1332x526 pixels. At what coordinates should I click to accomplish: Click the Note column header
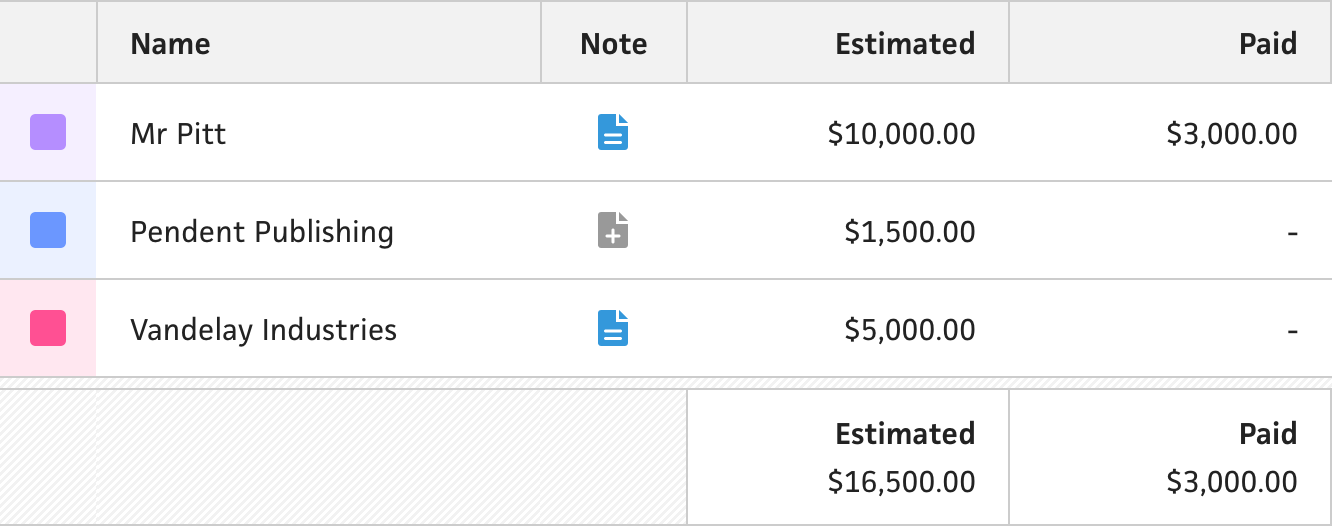coord(614,43)
